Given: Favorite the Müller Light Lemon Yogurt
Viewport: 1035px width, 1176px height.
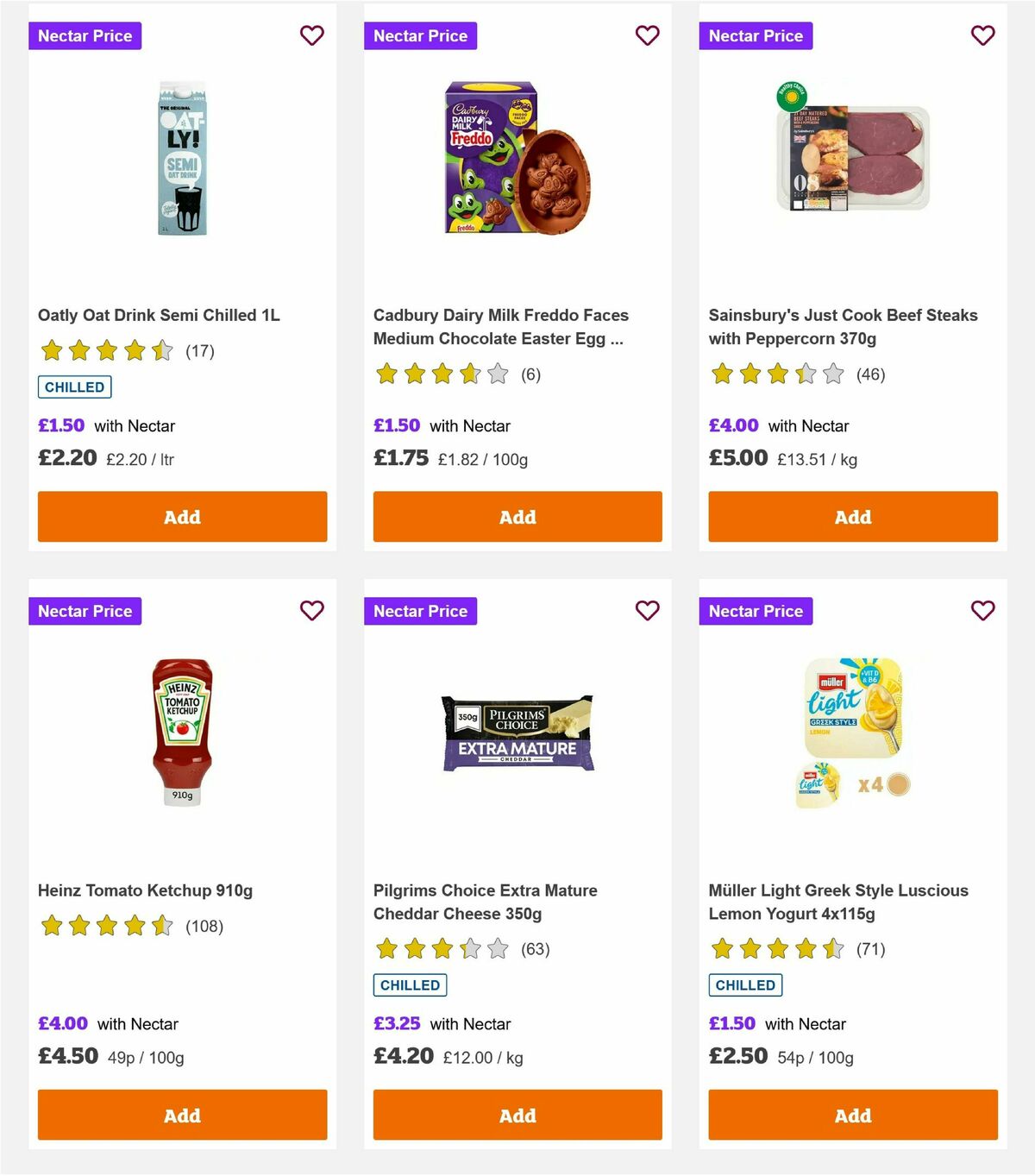Looking at the screenshot, I should click(x=982, y=611).
